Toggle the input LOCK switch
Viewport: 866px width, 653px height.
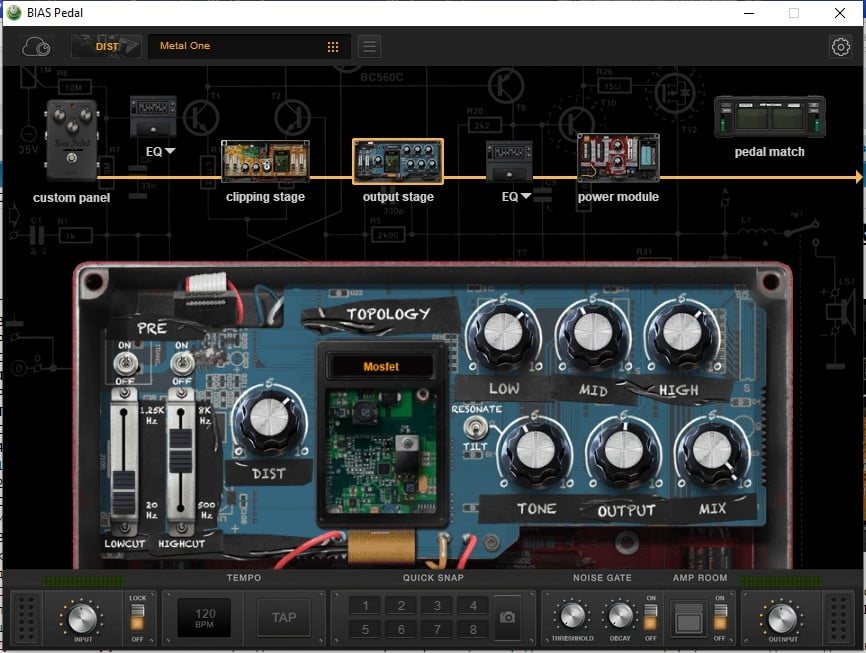pyautogui.click(x=137, y=618)
